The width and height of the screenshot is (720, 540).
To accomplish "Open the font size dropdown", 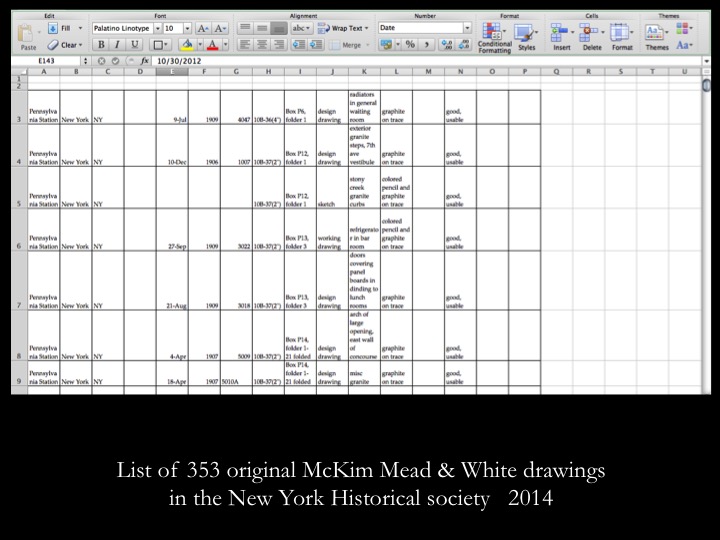I will coord(187,28).
